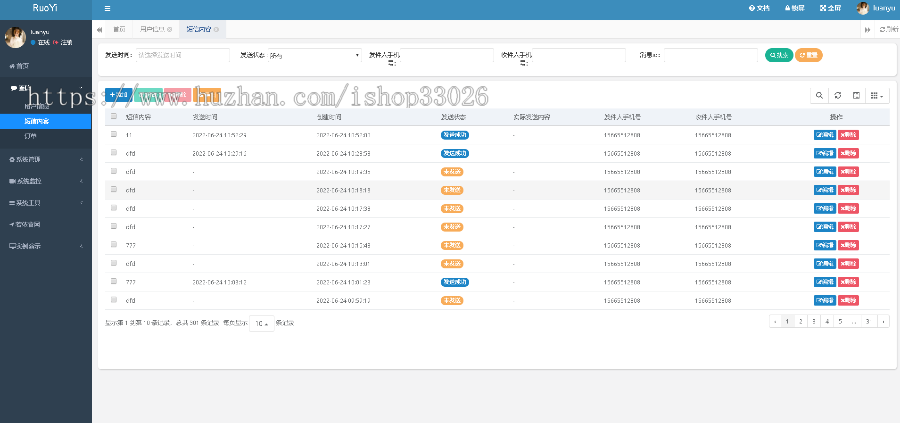This screenshot has height=423, width=900.
Task: Go to 首页 in the sidebar
Action: point(20,66)
